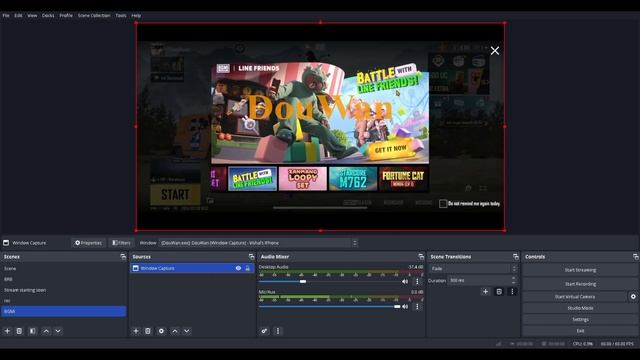Open the Edit menu
The height and width of the screenshot is (360, 640).
click(x=18, y=16)
